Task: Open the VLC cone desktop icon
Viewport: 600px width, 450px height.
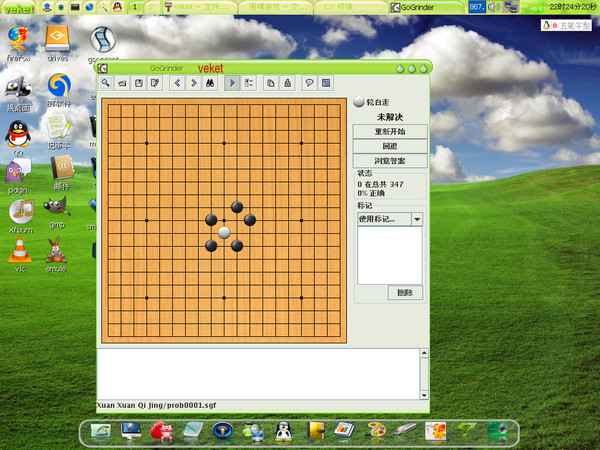Action: tap(20, 250)
